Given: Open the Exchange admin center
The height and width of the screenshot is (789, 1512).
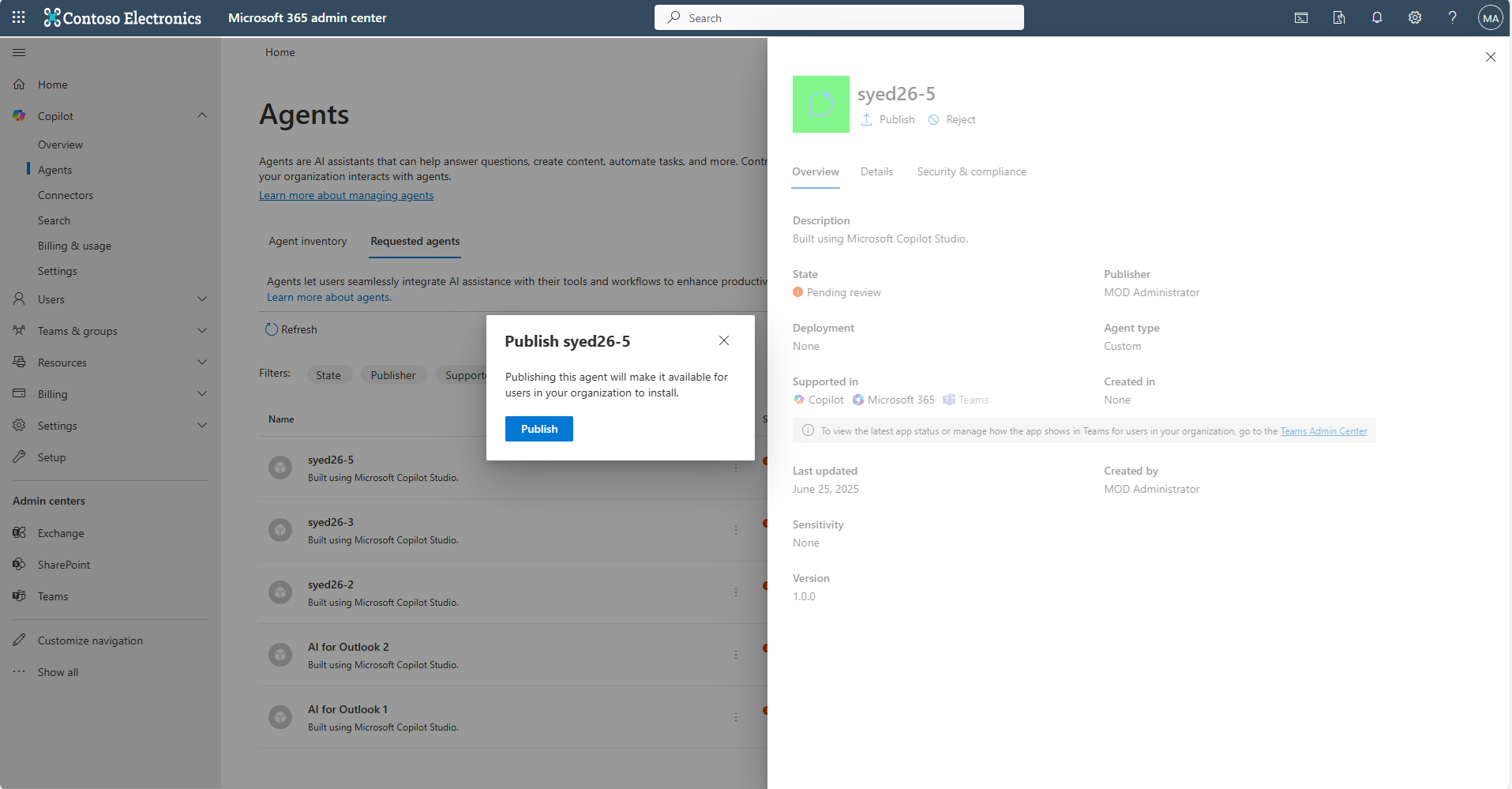Looking at the screenshot, I should [x=60, y=533].
